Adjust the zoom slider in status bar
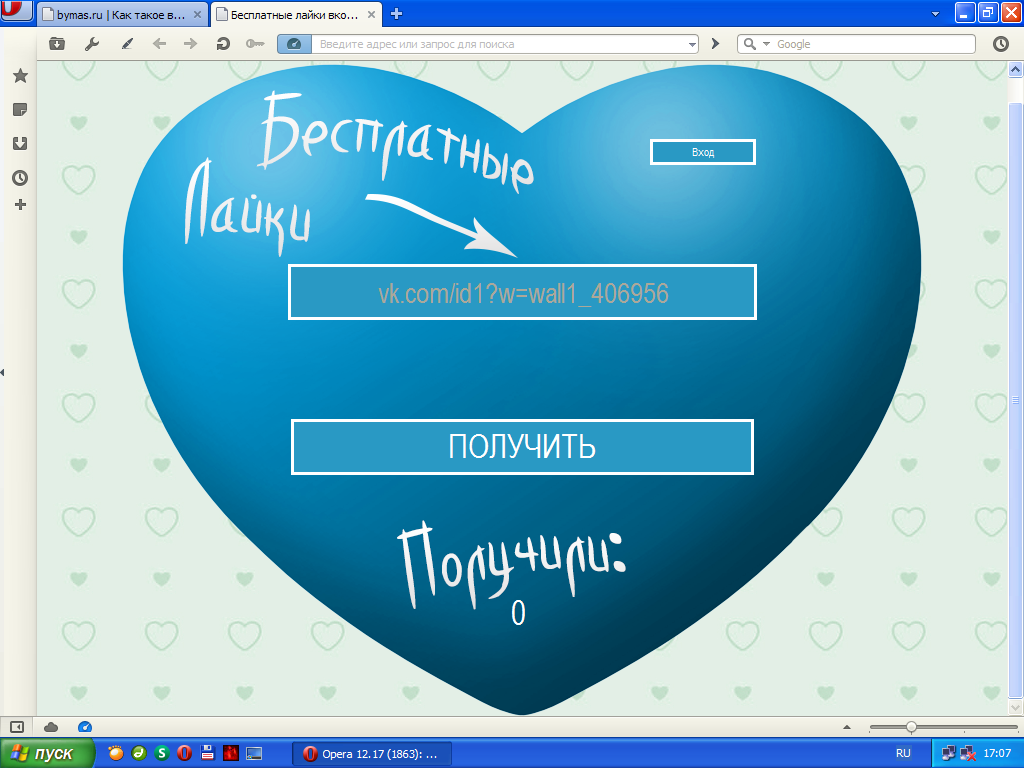Image resolution: width=1024 pixels, height=768 pixels. point(910,727)
